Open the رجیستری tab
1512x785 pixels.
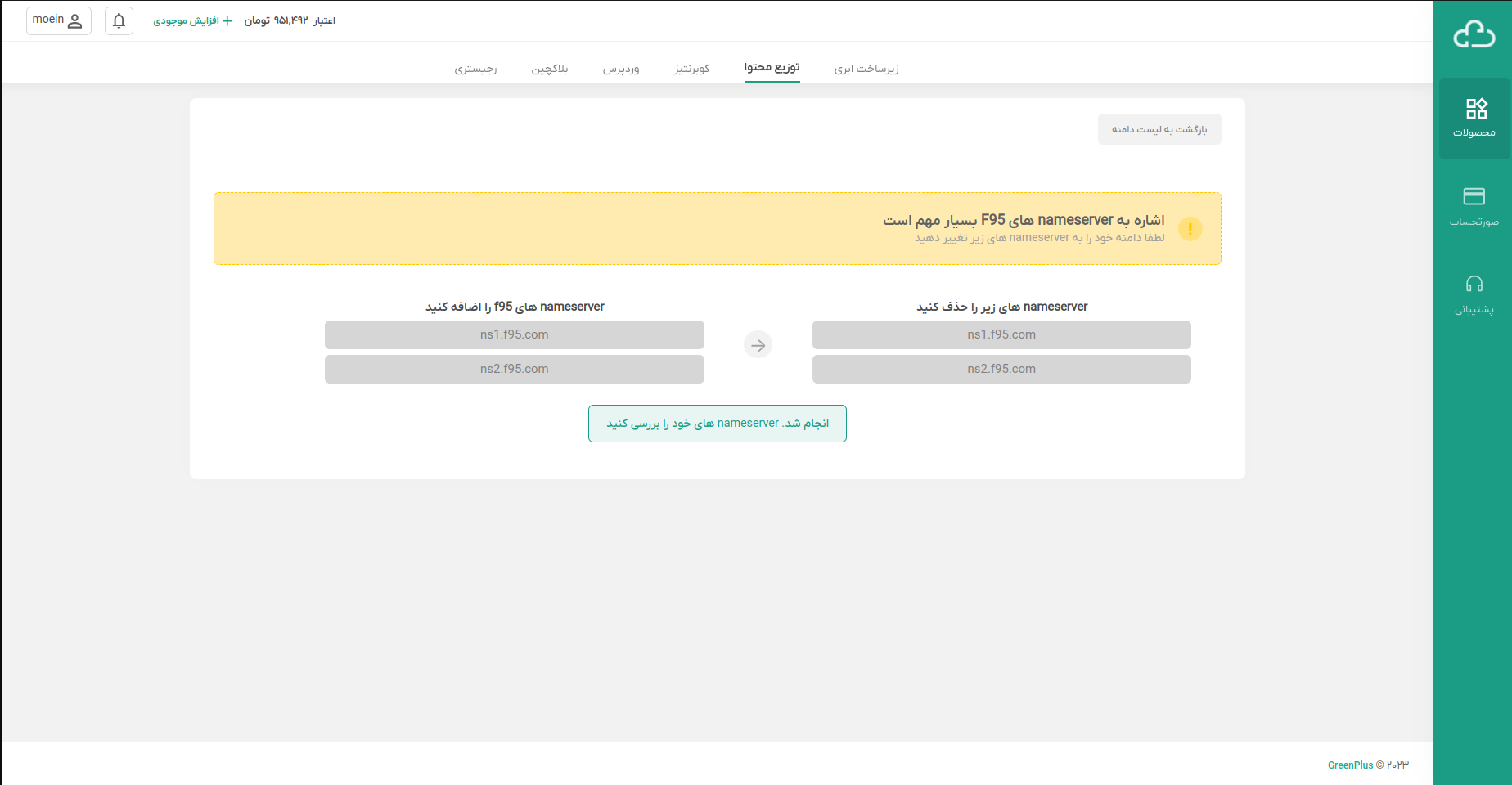point(475,69)
